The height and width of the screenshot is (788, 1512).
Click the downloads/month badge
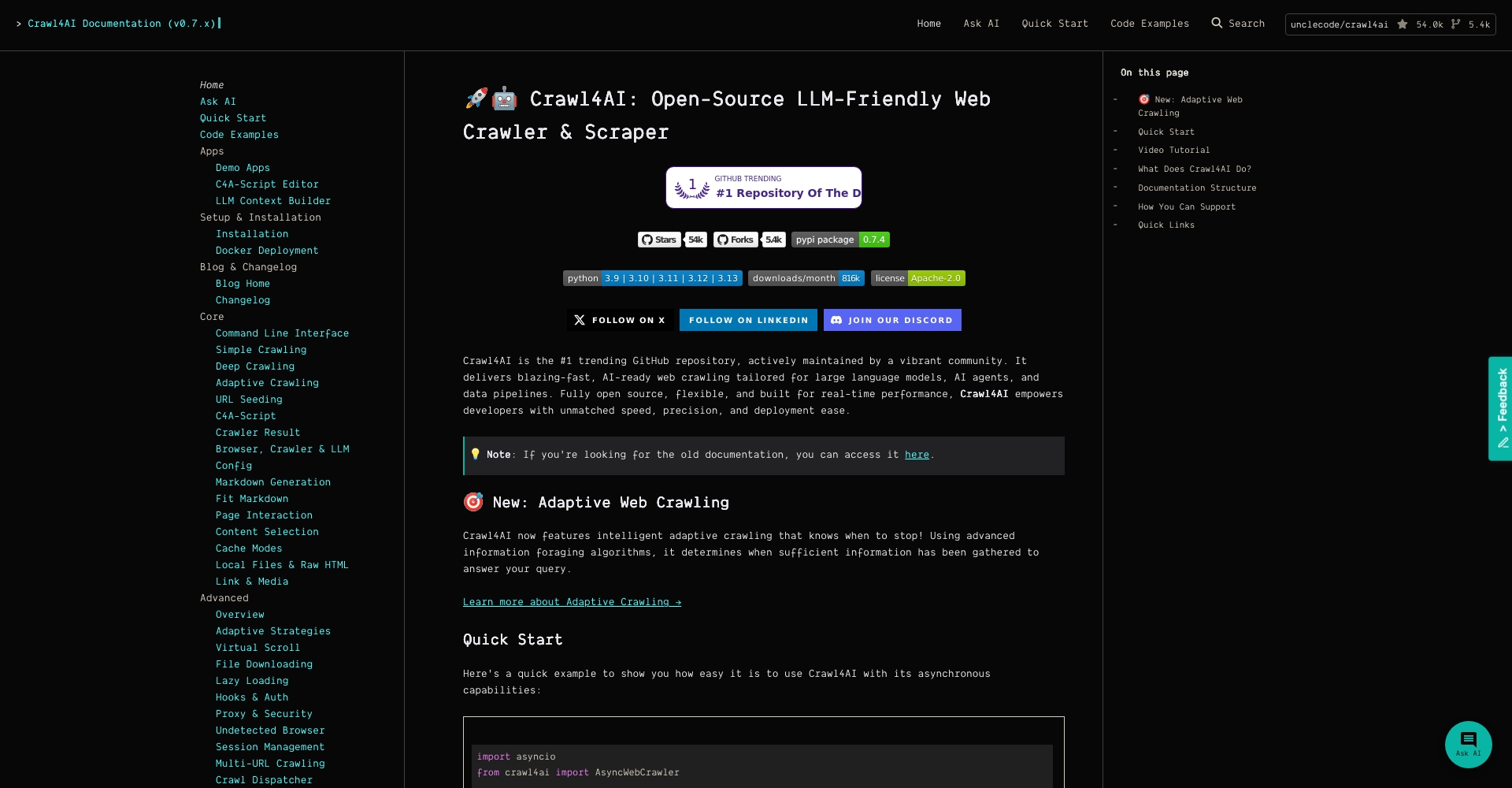[806, 278]
